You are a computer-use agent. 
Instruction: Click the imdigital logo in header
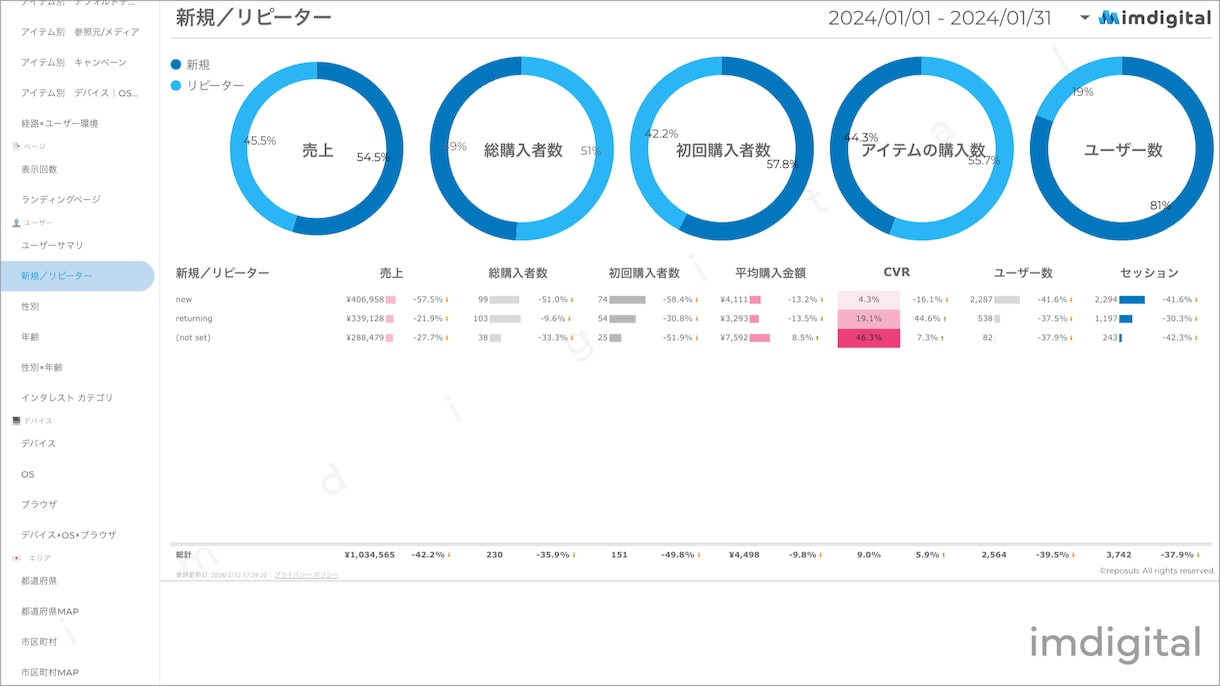(1154, 18)
